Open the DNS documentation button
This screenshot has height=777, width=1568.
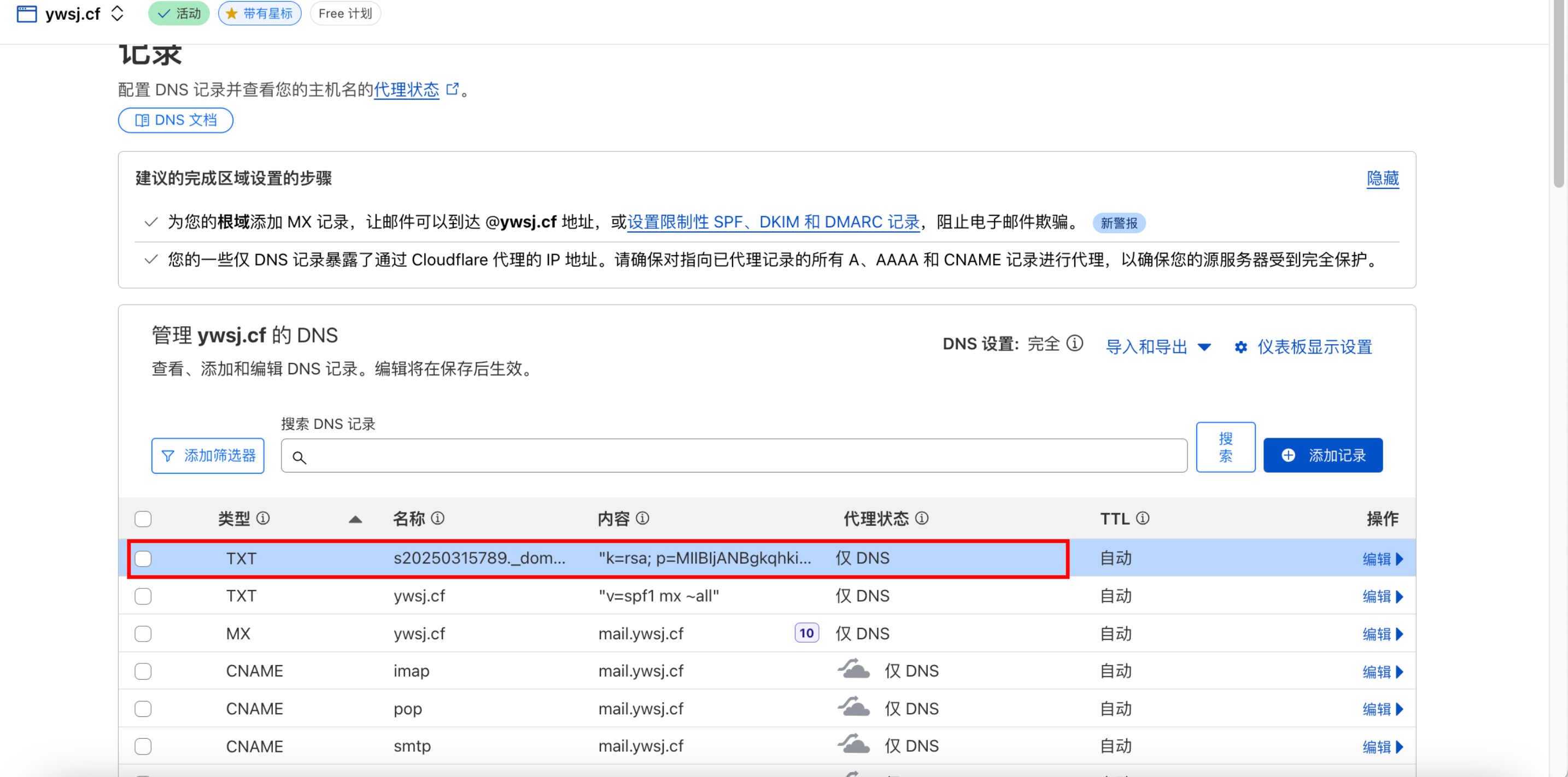pos(175,120)
